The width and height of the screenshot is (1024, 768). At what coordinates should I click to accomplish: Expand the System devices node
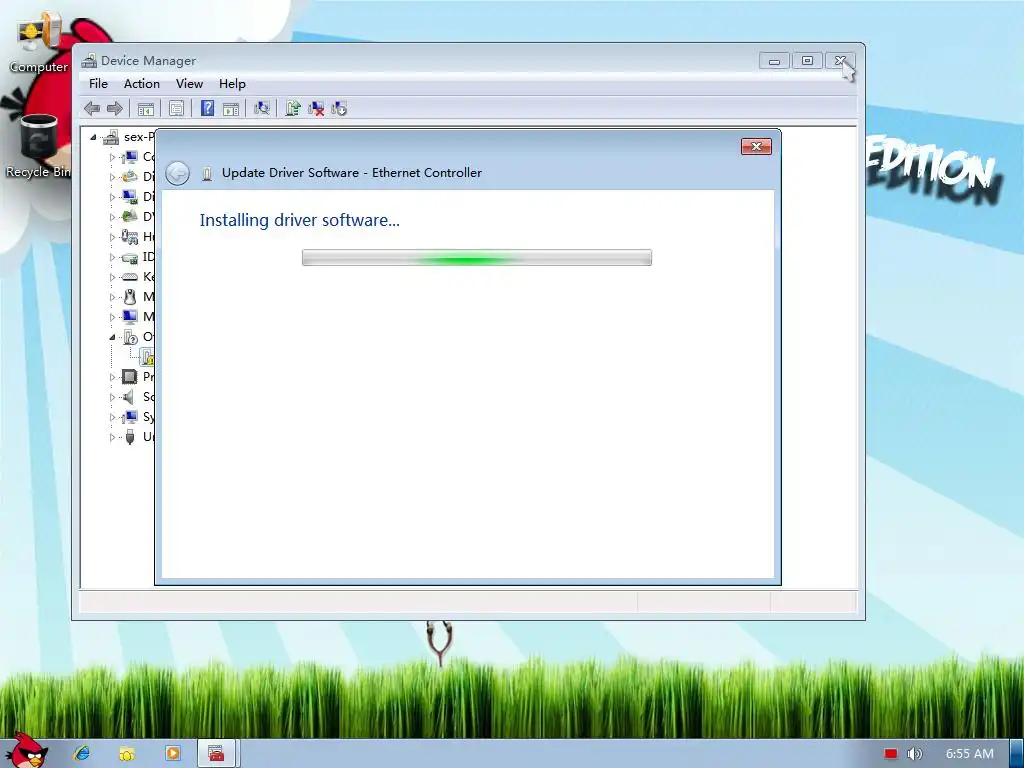click(x=112, y=417)
